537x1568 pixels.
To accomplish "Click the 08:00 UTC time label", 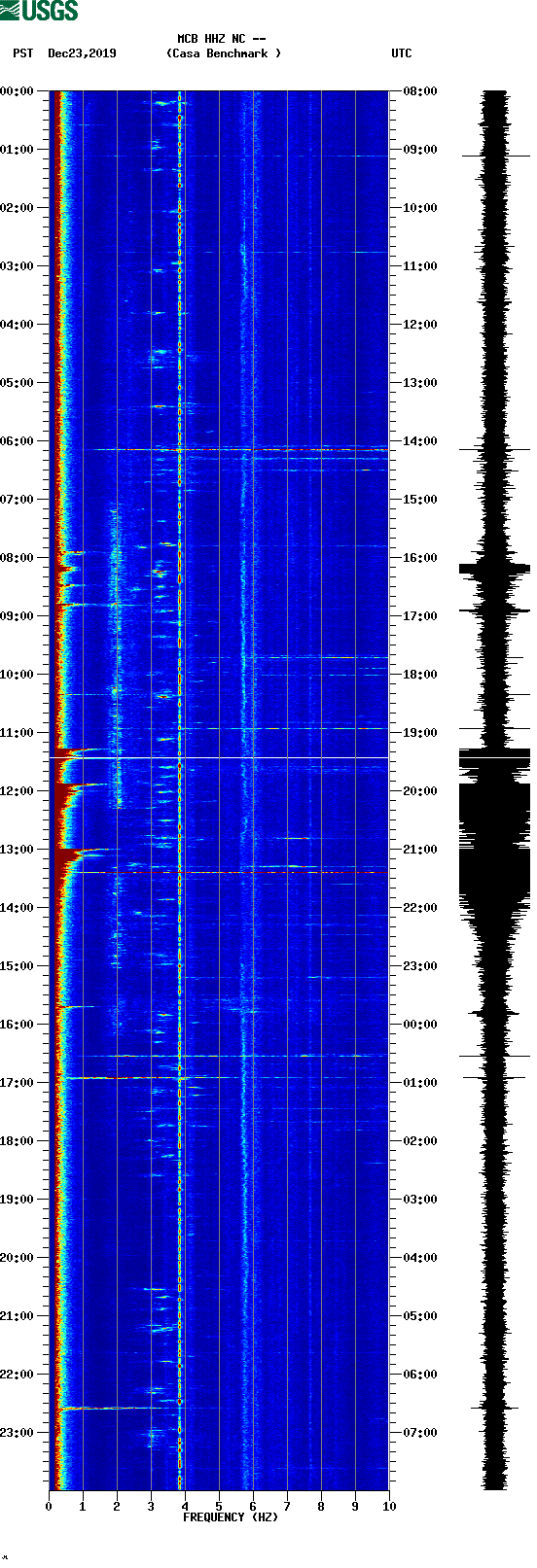I will (420, 91).
